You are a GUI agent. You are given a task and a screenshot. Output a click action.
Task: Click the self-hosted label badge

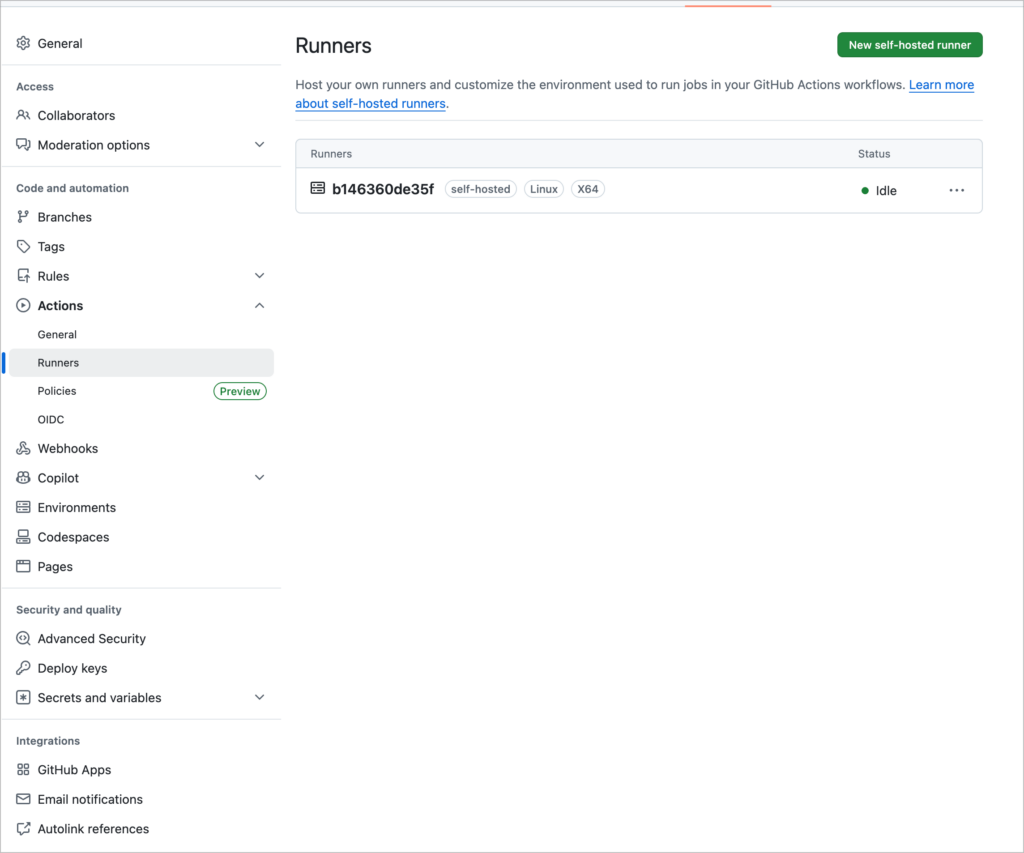point(481,189)
